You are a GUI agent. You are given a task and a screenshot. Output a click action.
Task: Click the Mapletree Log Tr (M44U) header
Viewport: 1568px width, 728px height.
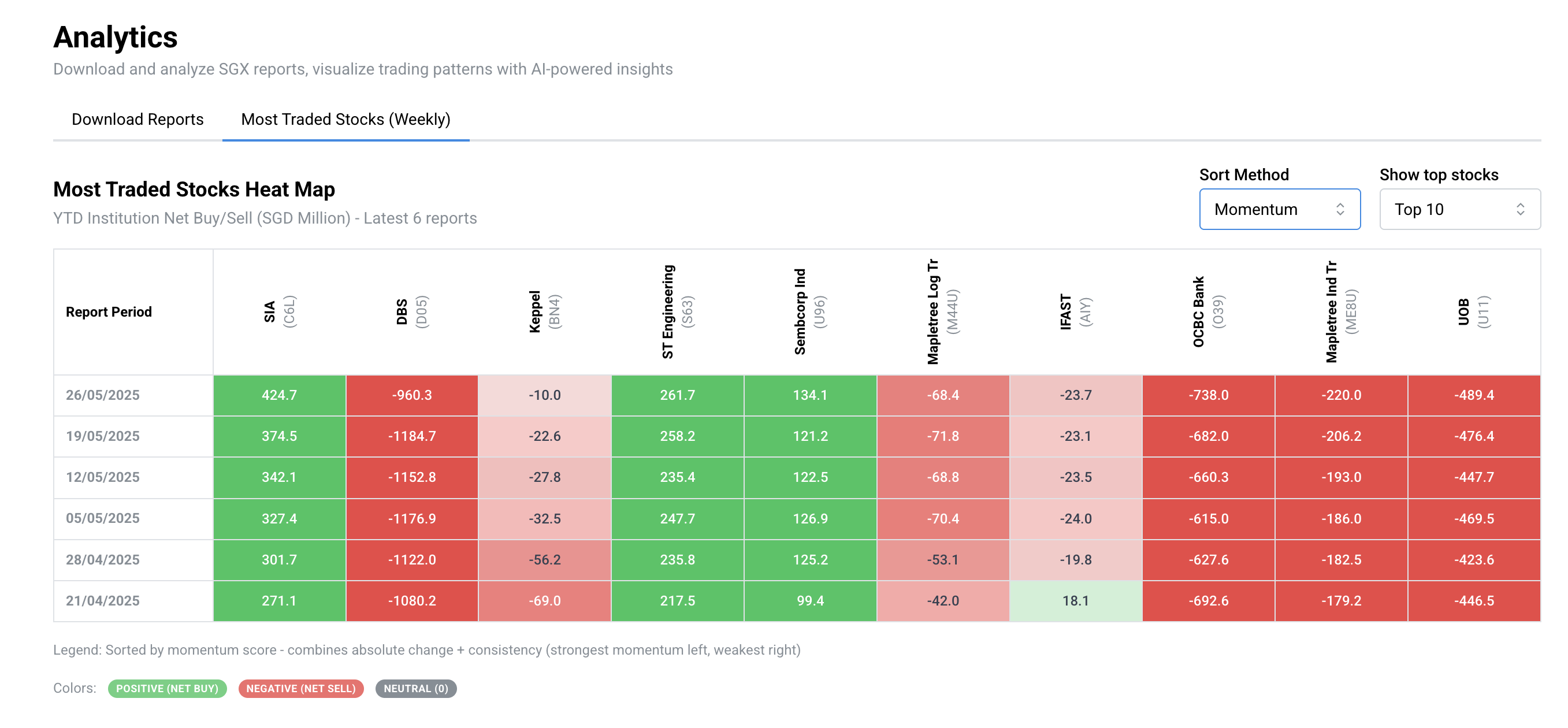pyautogui.click(x=943, y=311)
